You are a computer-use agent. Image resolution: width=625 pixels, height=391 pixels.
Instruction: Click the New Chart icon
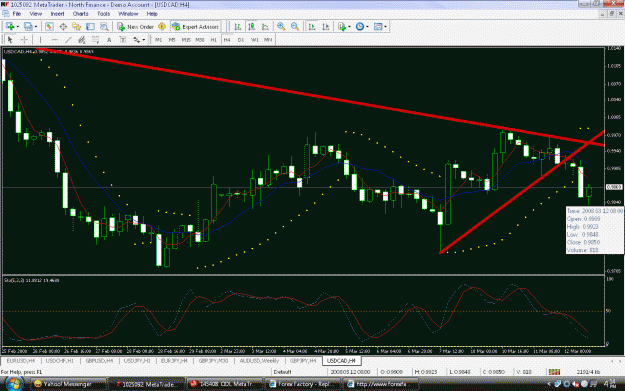[10, 27]
